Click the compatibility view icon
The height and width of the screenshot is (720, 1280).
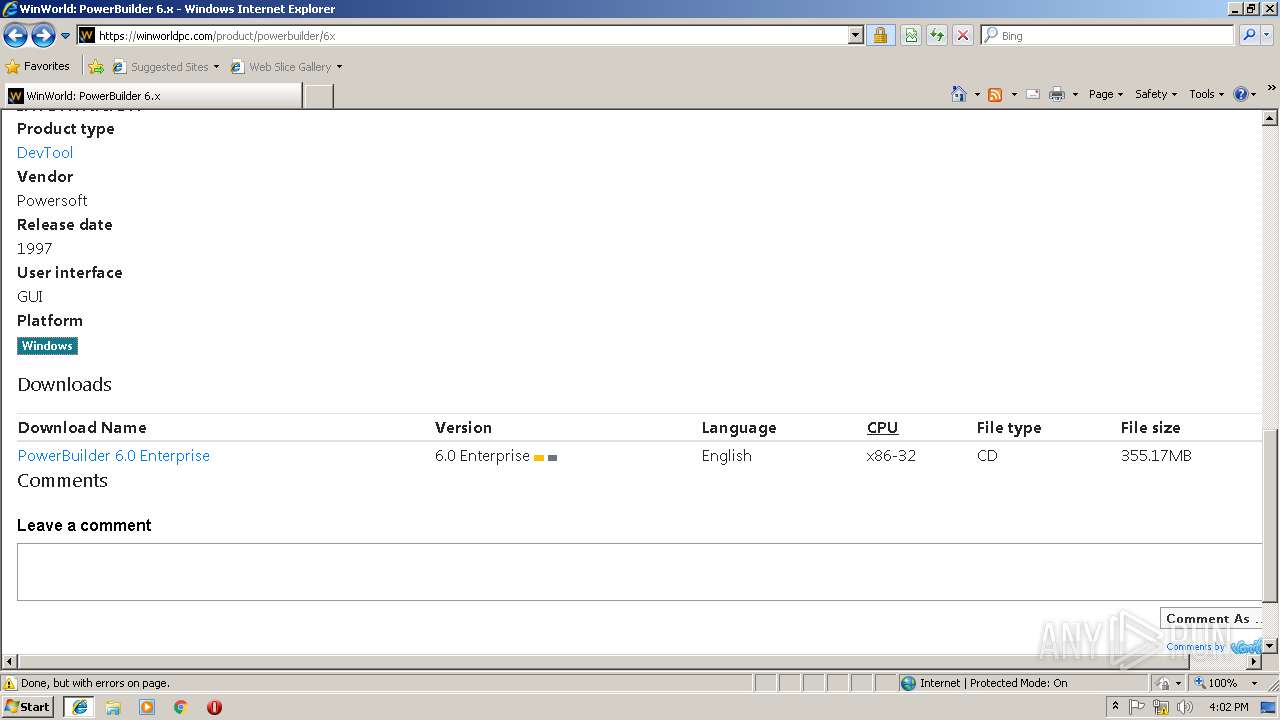[x=911, y=35]
